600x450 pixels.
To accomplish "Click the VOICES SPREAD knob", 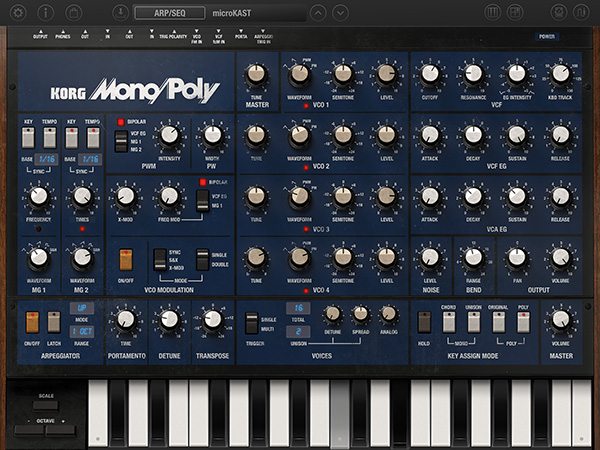I will [360, 314].
